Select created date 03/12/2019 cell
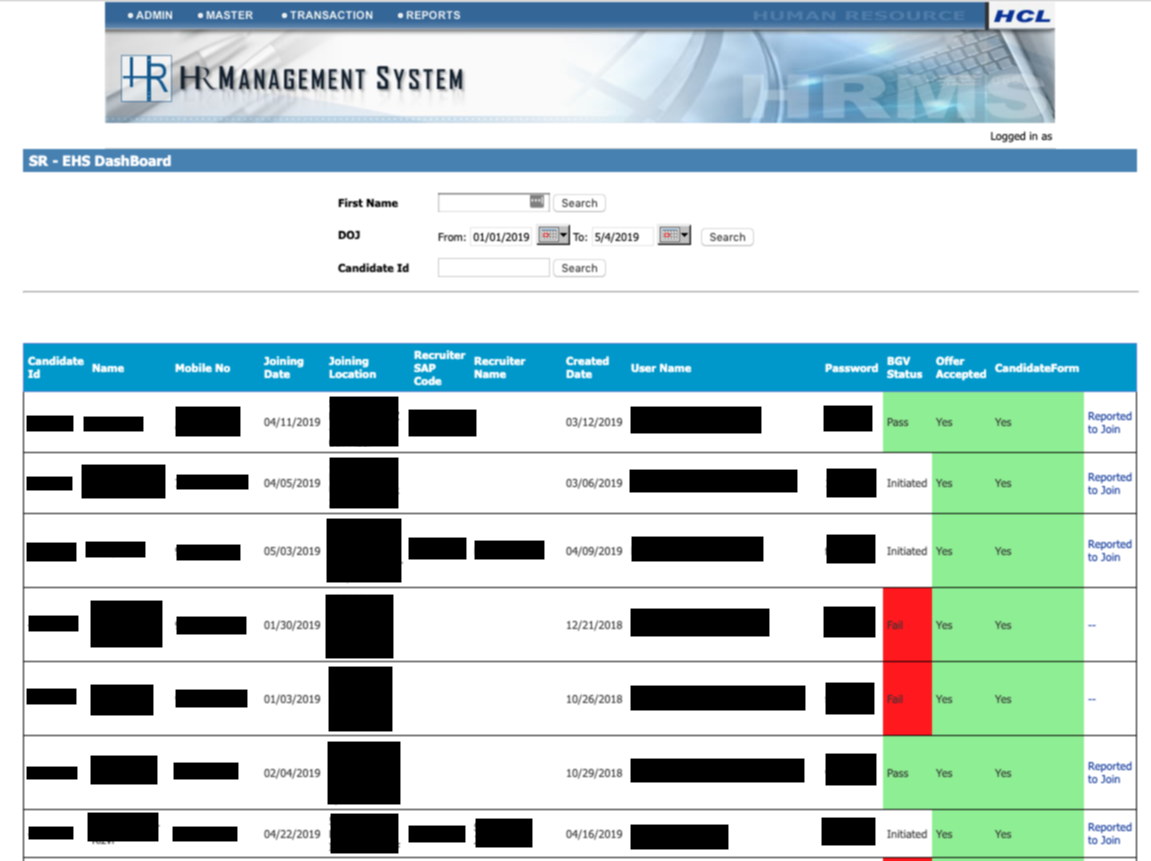Screen dimensions: 1151x861 click(594, 422)
